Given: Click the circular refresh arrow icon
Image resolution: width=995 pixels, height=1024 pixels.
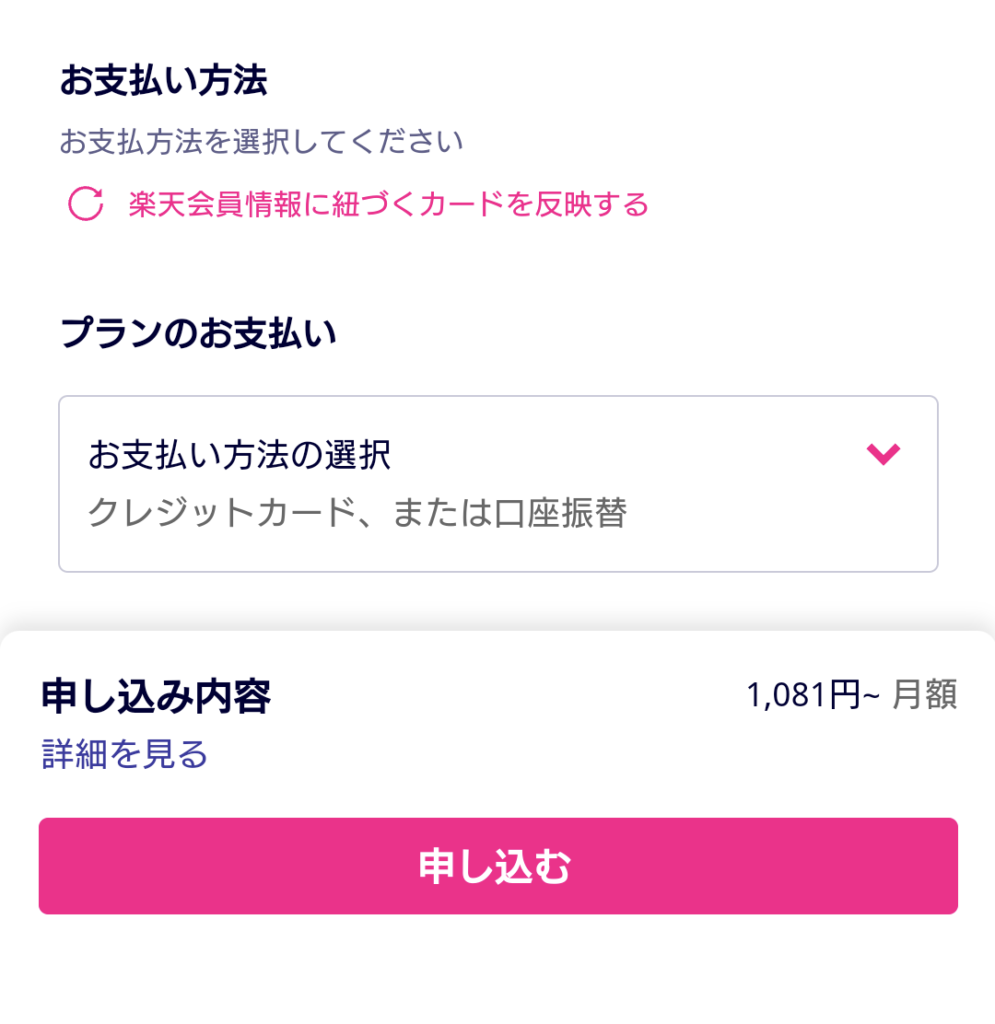Looking at the screenshot, I should (x=85, y=204).
